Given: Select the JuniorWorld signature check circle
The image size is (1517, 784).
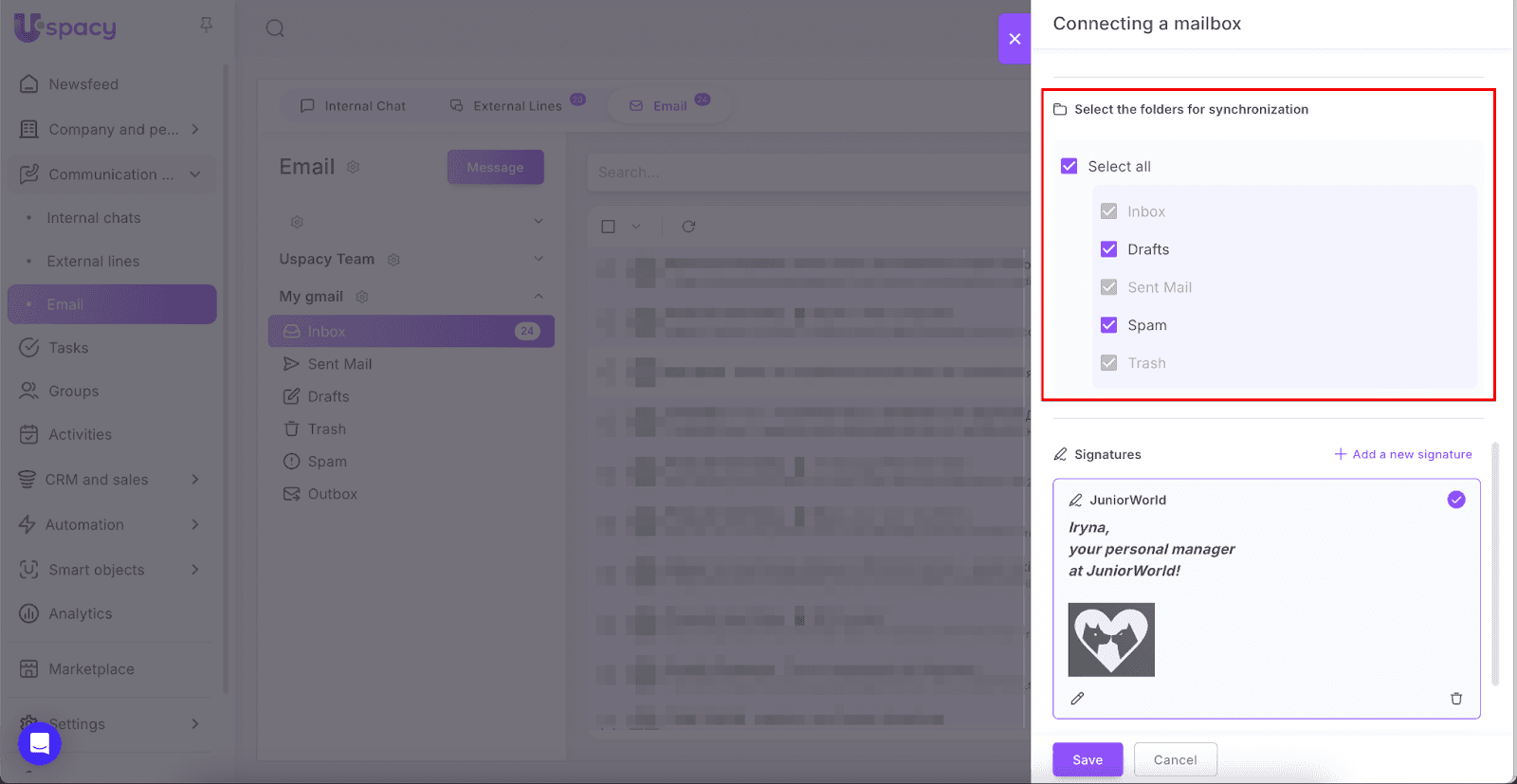Looking at the screenshot, I should pyautogui.click(x=1455, y=500).
